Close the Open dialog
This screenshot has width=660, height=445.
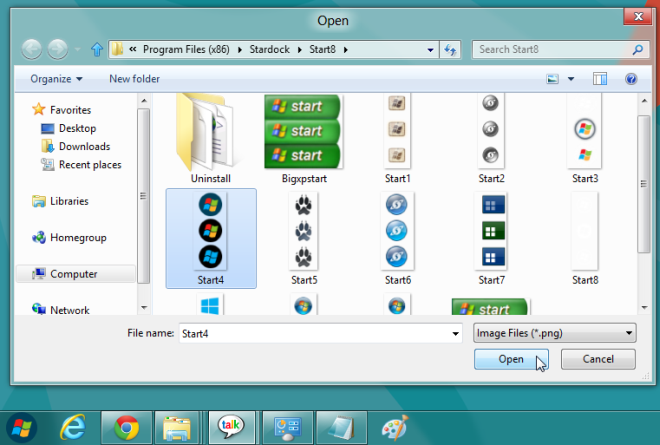pyautogui.click(x=638, y=16)
